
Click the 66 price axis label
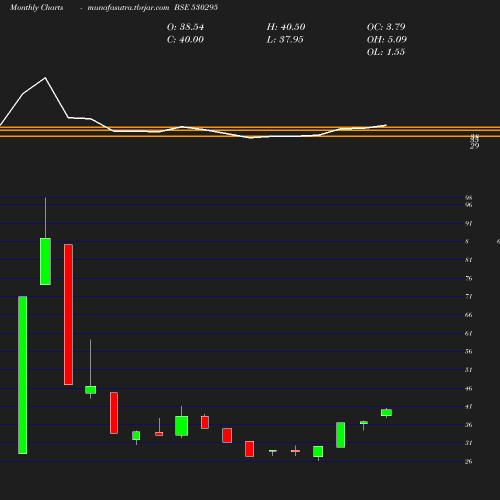click(x=469, y=315)
